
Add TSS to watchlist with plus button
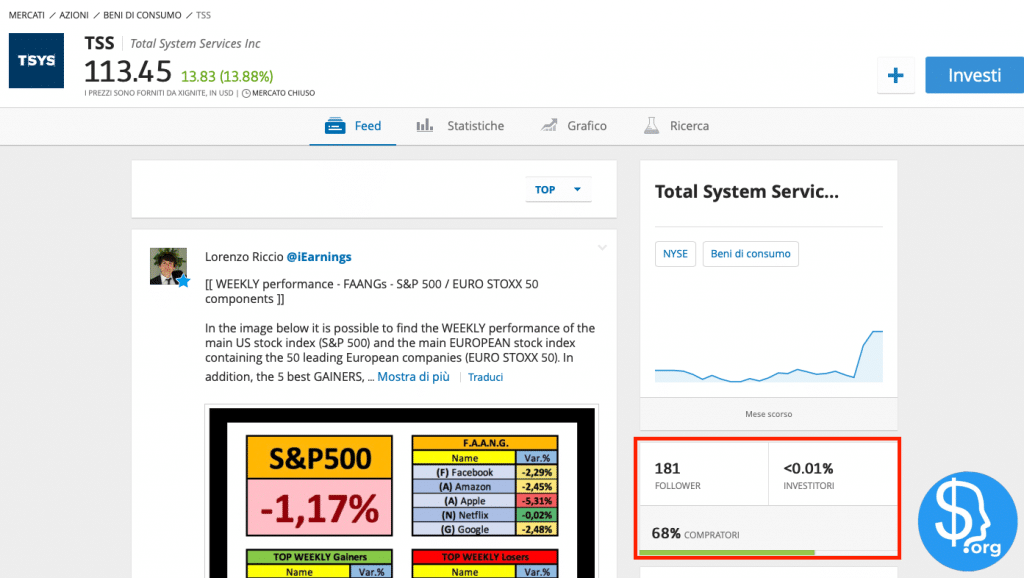pyautogui.click(x=895, y=75)
